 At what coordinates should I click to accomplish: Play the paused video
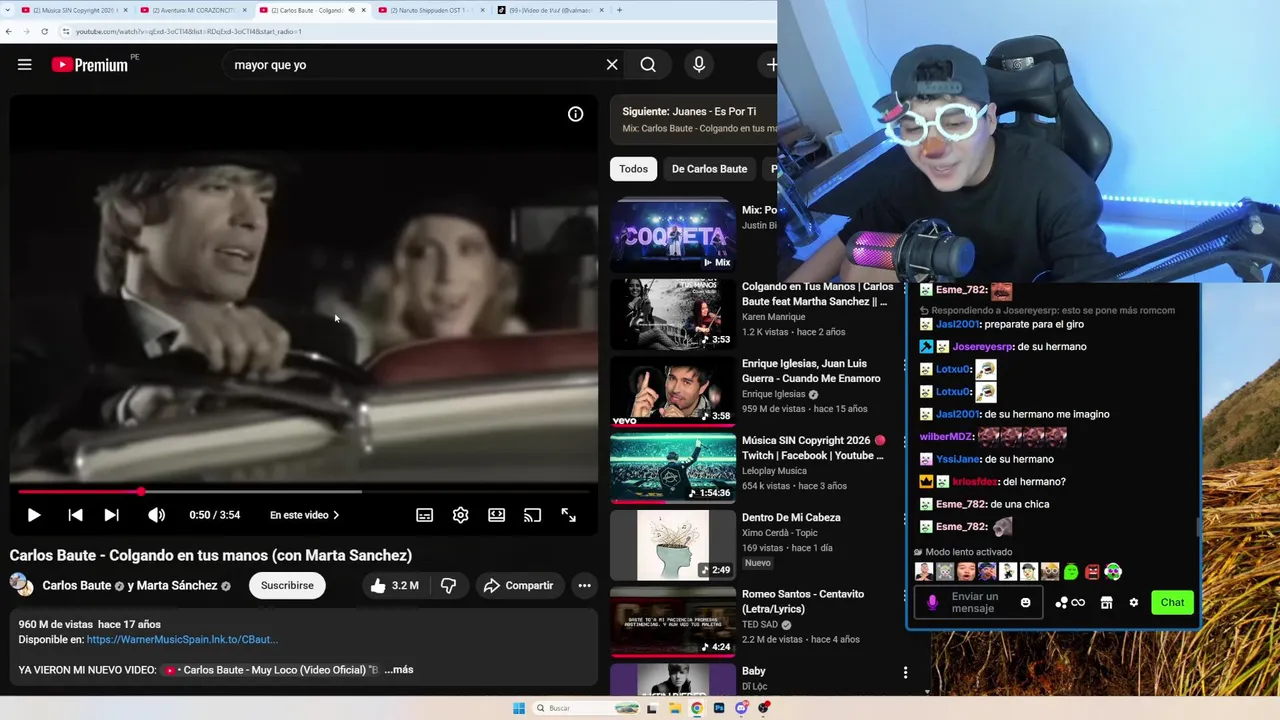point(33,515)
